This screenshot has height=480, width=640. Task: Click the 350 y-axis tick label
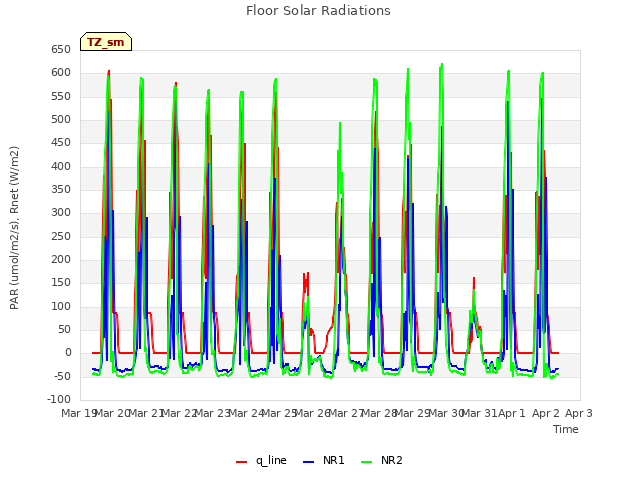(61, 190)
